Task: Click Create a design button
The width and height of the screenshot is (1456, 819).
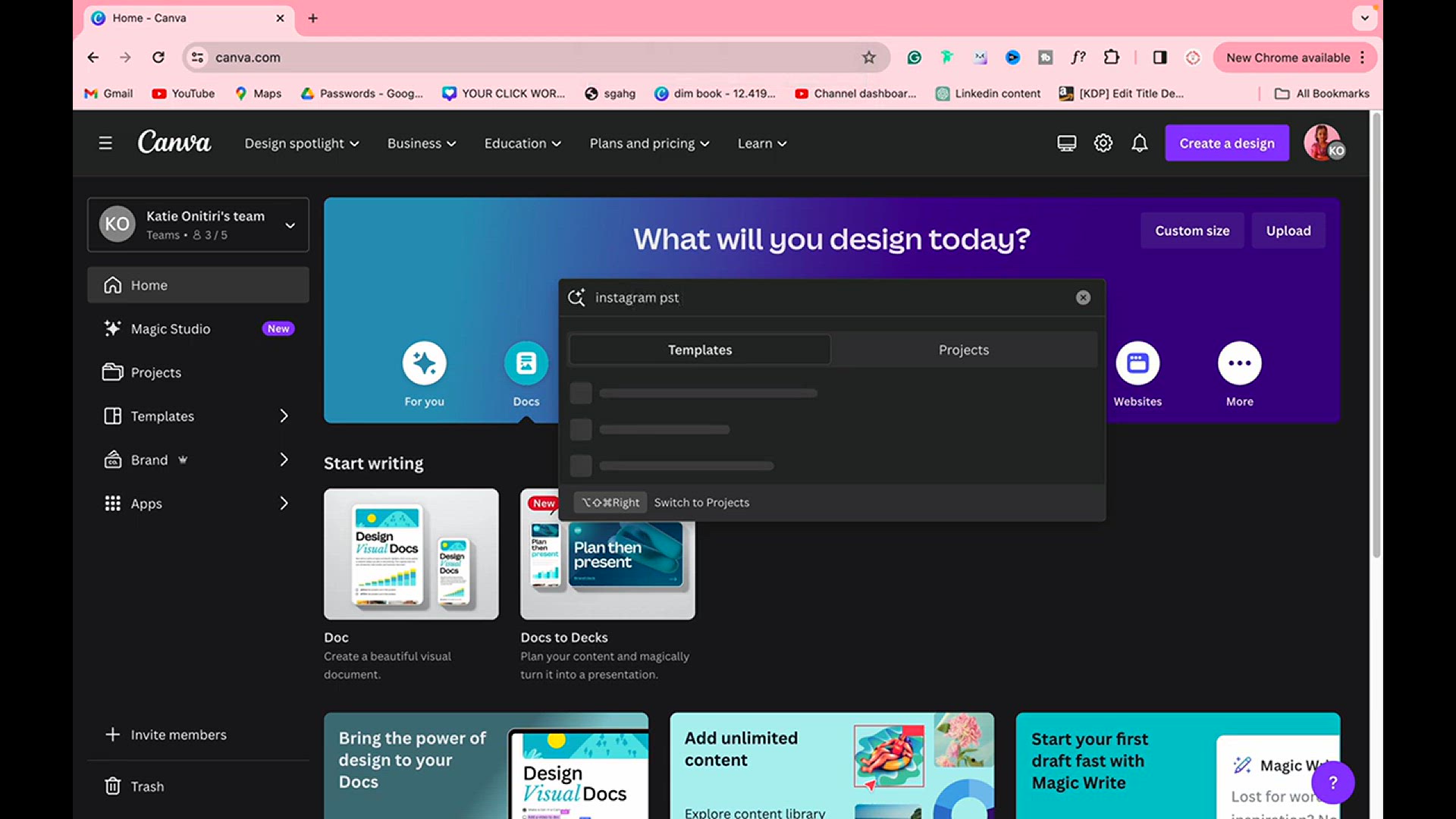Action: pyautogui.click(x=1227, y=143)
